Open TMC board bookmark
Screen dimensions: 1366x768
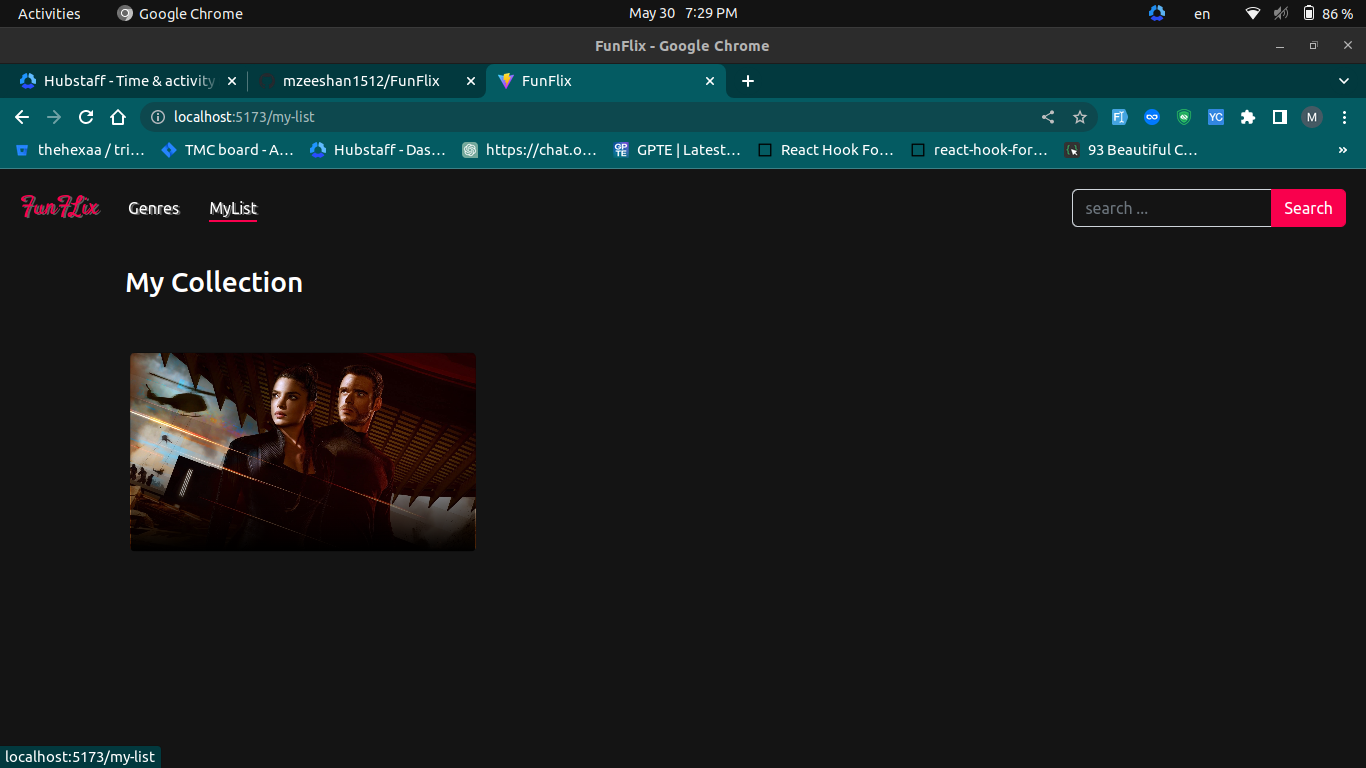coord(227,150)
